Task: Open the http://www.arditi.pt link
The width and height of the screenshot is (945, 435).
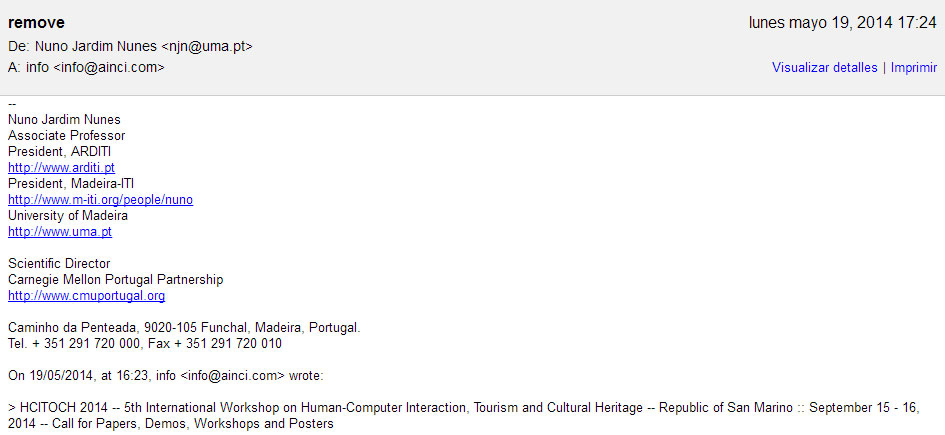Action: (x=61, y=167)
